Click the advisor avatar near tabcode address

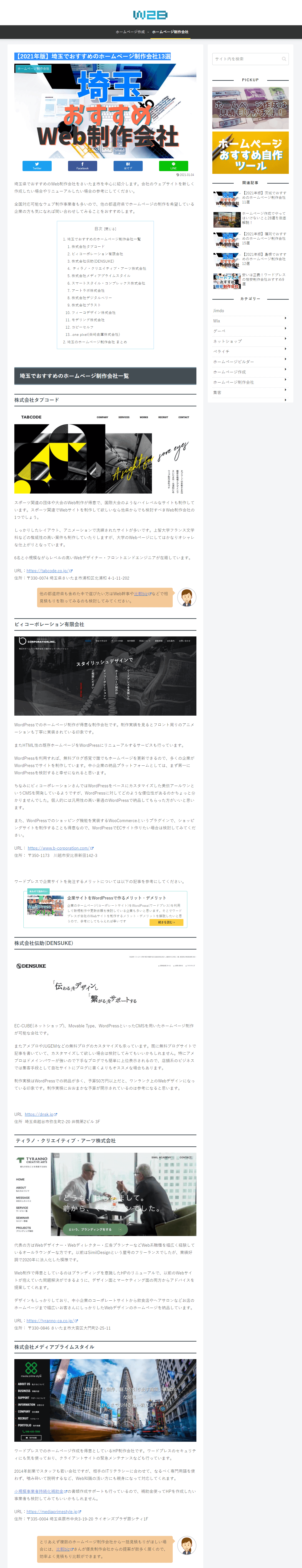pyautogui.click(x=186, y=597)
